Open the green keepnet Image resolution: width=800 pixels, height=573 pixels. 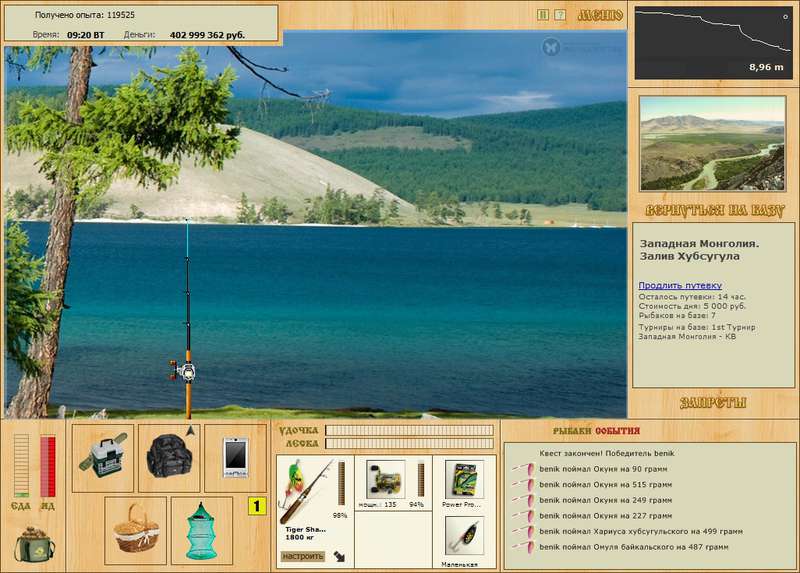(202, 531)
